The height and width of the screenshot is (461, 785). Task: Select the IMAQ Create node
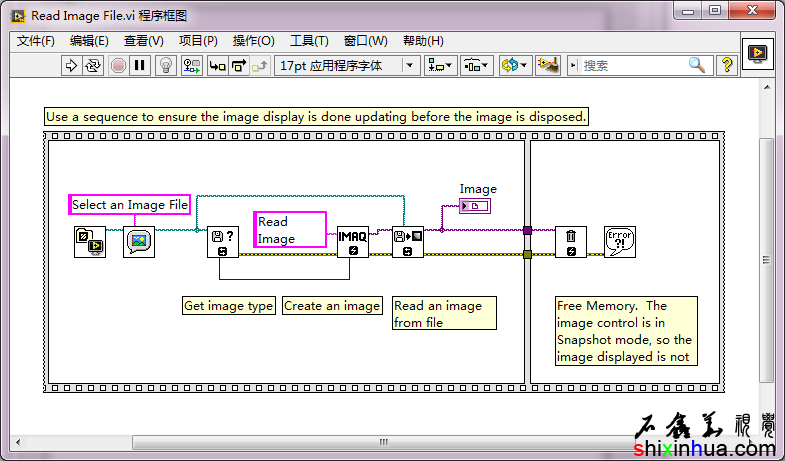tap(353, 241)
